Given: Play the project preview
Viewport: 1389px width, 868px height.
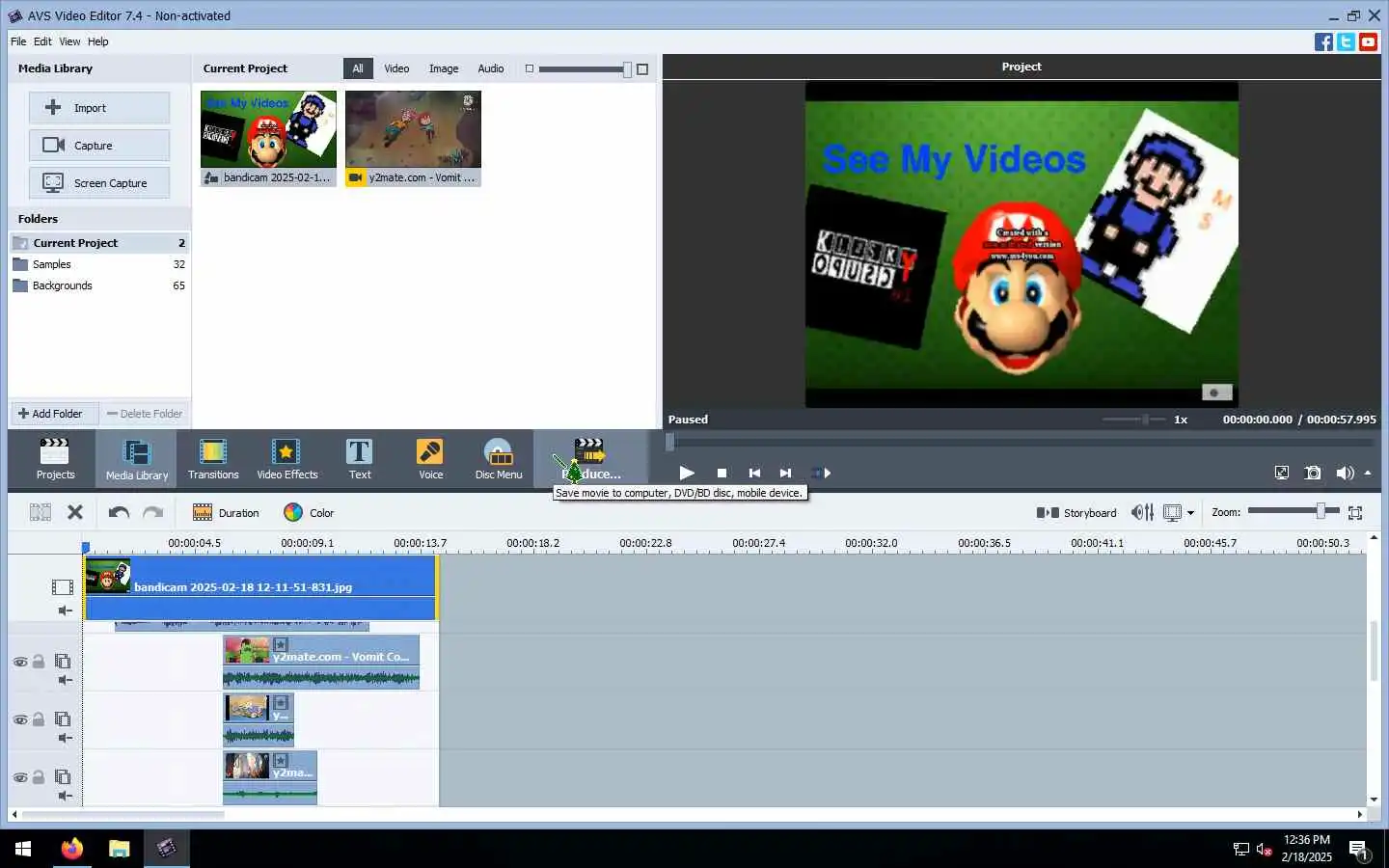Looking at the screenshot, I should [687, 473].
